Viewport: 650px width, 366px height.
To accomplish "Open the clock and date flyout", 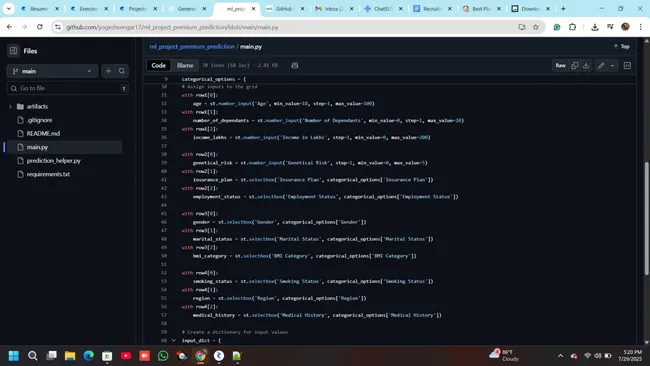I will pos(630,356).
